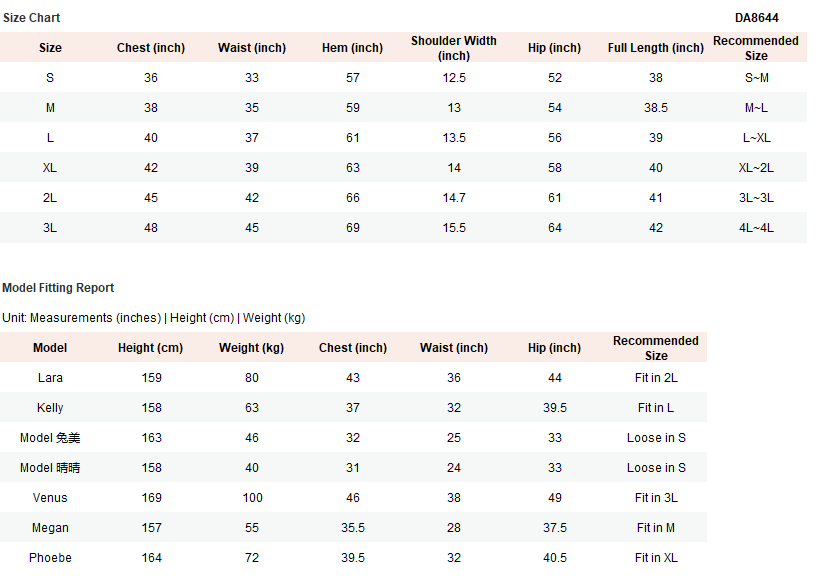The image size is (816, 582).
Task: Select model name Phoebe
Action: coord(50,558)
